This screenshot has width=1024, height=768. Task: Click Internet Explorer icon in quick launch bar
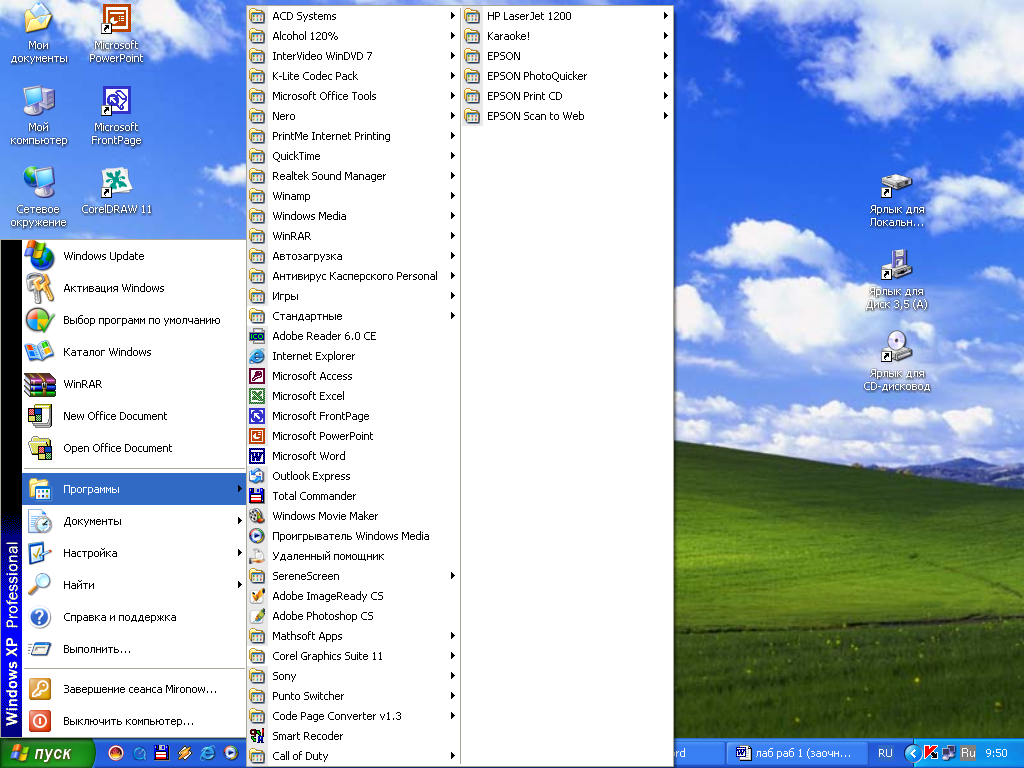click(x=208, y=753)
